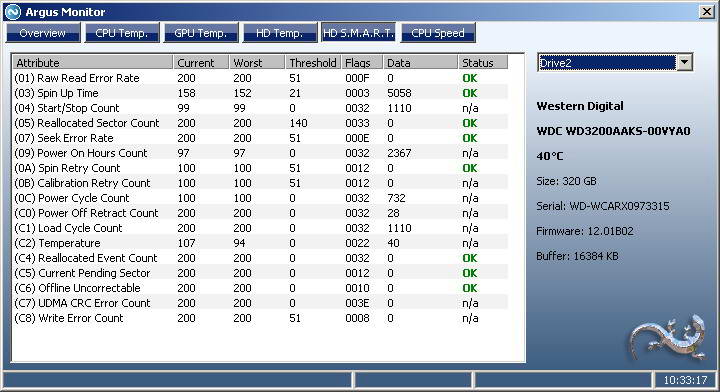
Task: Switch to the GPU Temp. tab
Action: coord(201,33)
